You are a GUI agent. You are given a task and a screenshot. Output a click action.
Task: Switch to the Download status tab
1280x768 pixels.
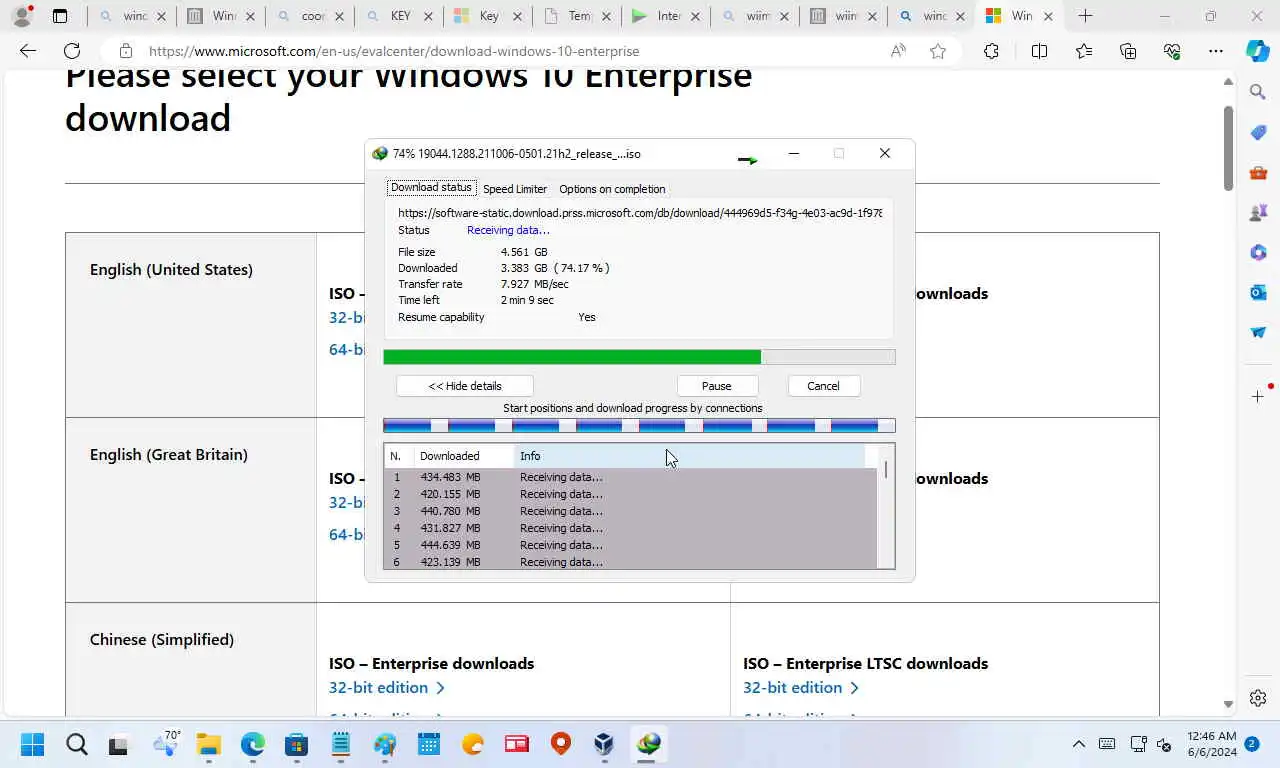pos(431,188)
